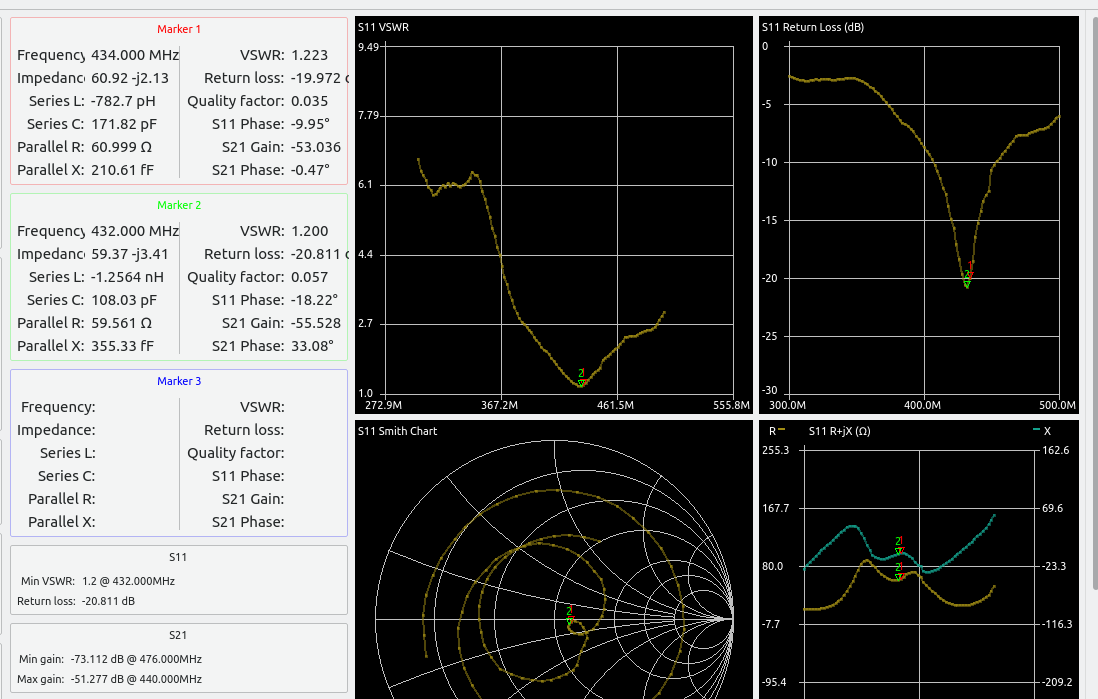Screen dimensions: 1098x699
Task: Click the S11 R+jX (Ω) chart title
Action: point(839,431)
